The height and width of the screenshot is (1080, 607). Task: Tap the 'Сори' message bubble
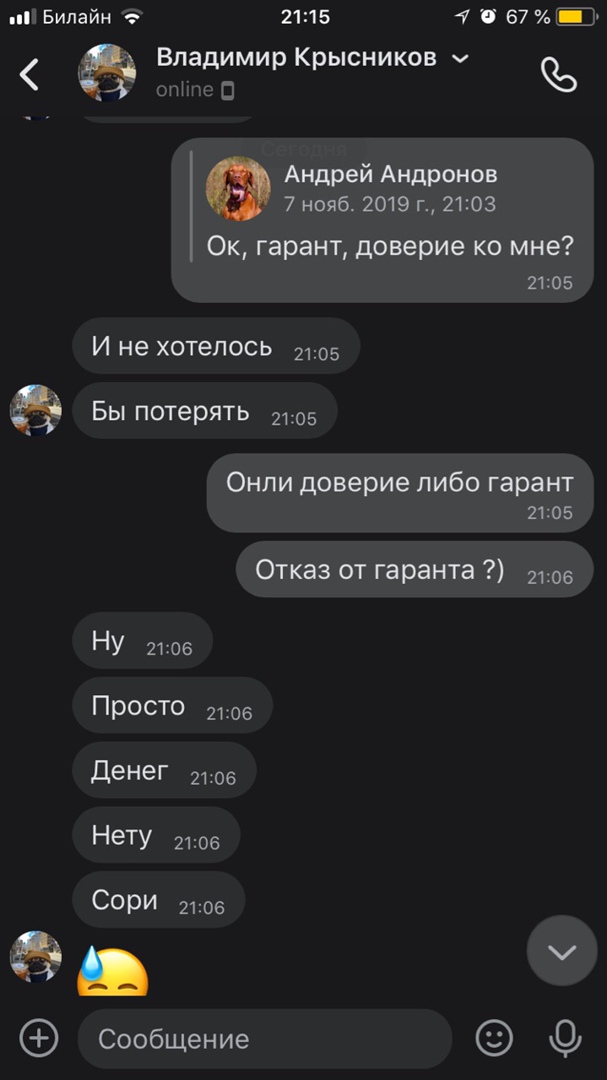[158, 900]
